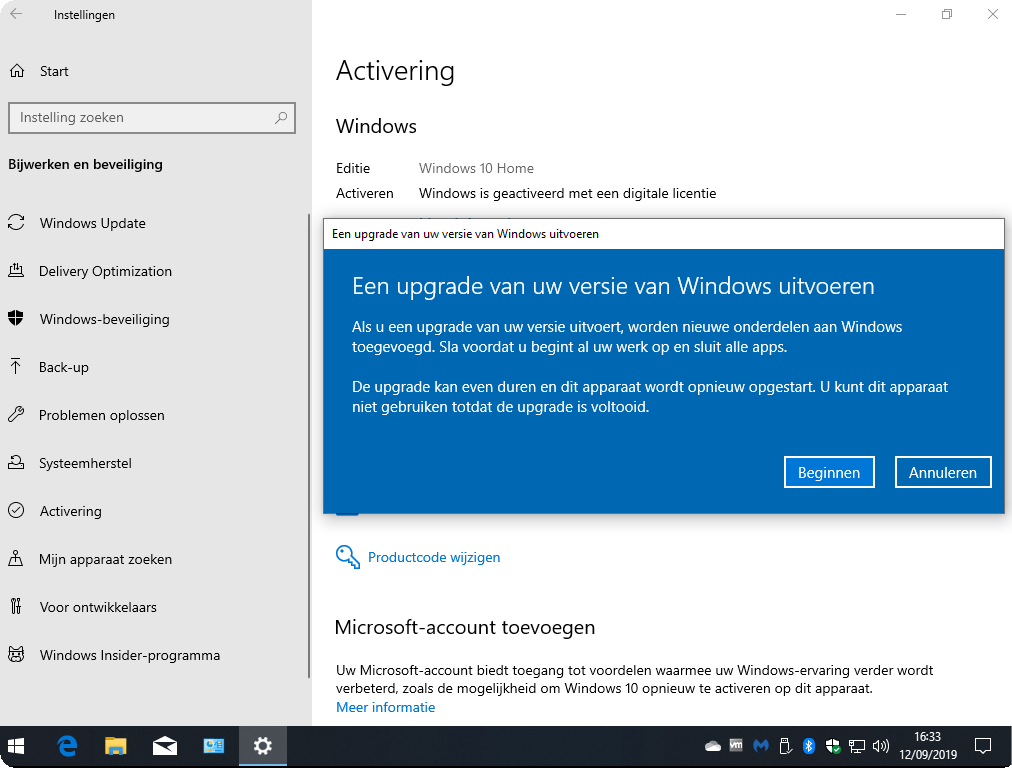Click the Windows-beveiliging shield icon

16,319
